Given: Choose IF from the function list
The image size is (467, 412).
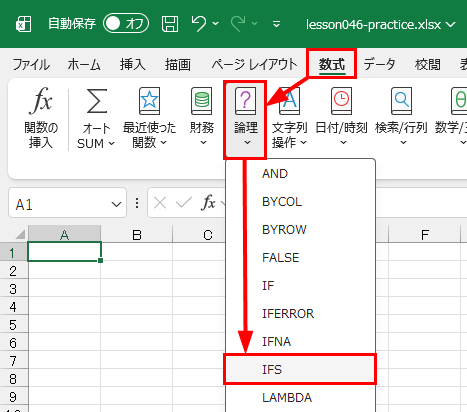Looking at the screenshot, I should (x=301, y=286).
